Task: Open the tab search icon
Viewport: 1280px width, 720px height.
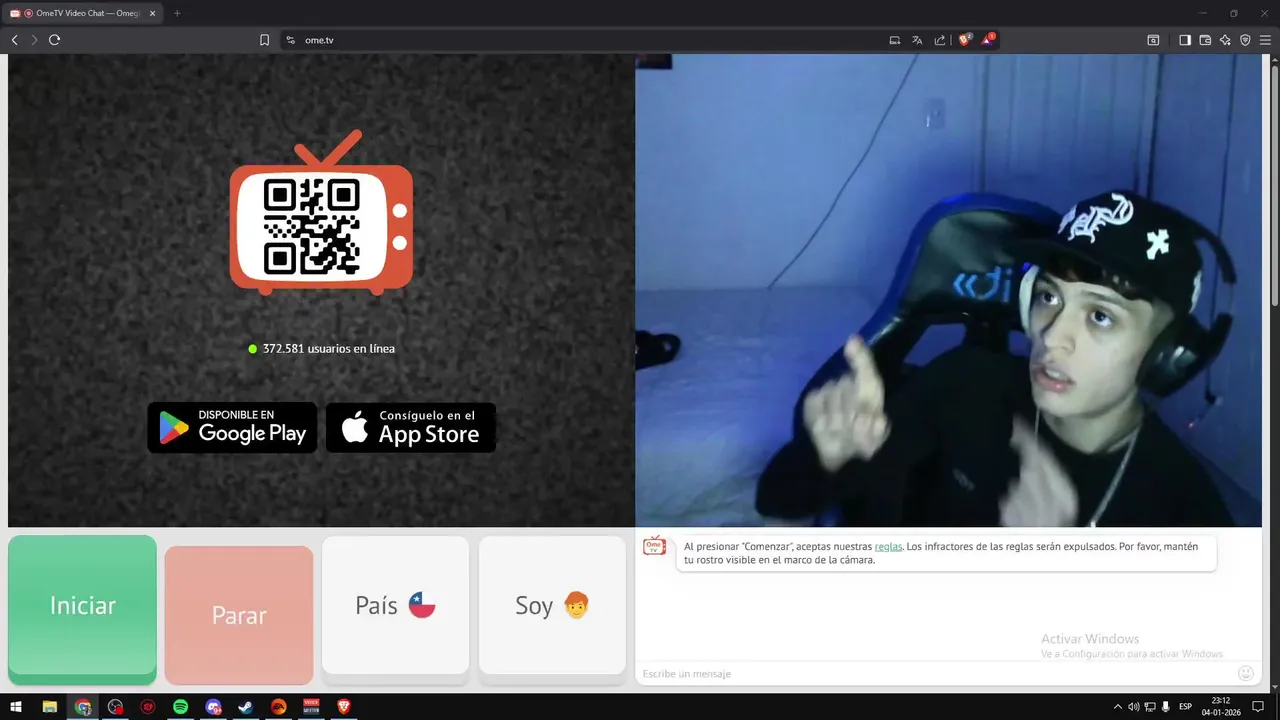Action: click(1153, 40)
